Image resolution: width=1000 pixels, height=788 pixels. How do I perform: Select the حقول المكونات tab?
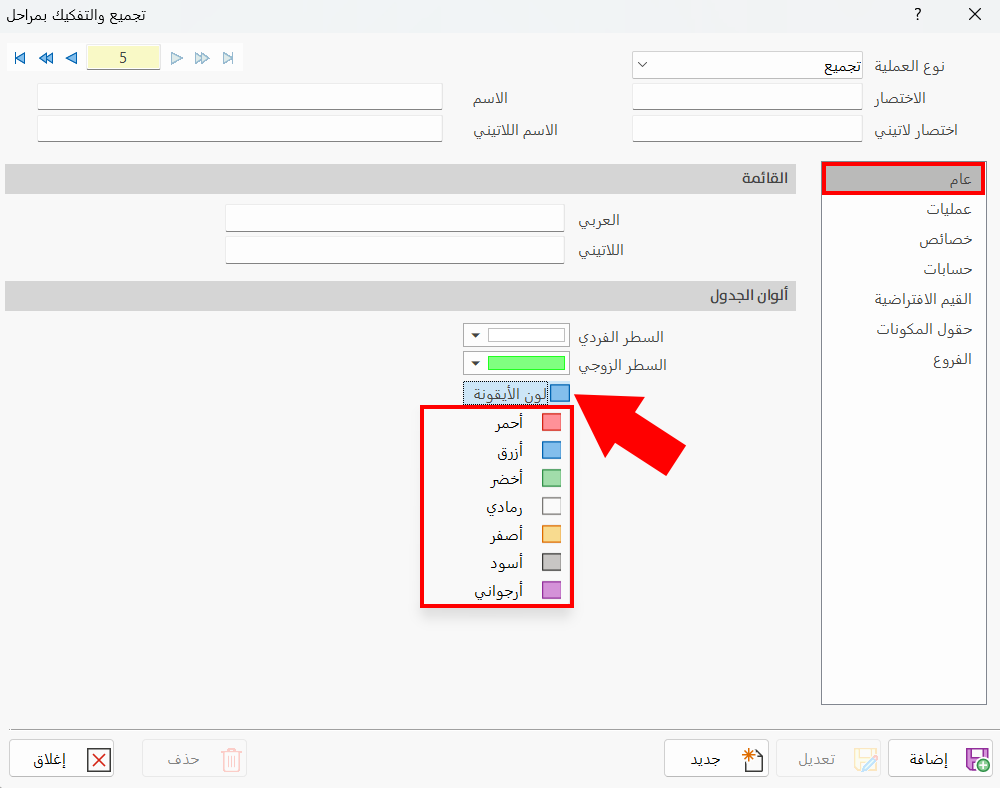point(904,329)
